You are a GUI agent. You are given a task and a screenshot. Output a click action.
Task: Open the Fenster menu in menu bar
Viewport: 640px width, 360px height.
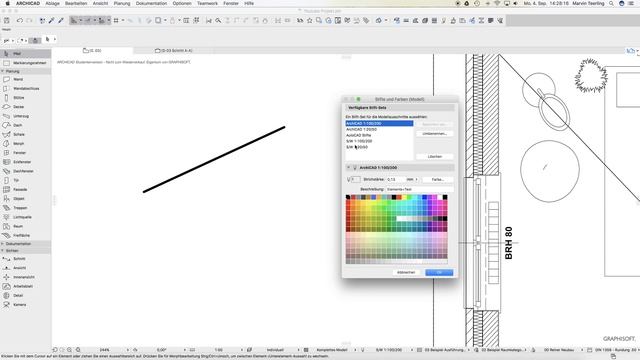point(231,3)
